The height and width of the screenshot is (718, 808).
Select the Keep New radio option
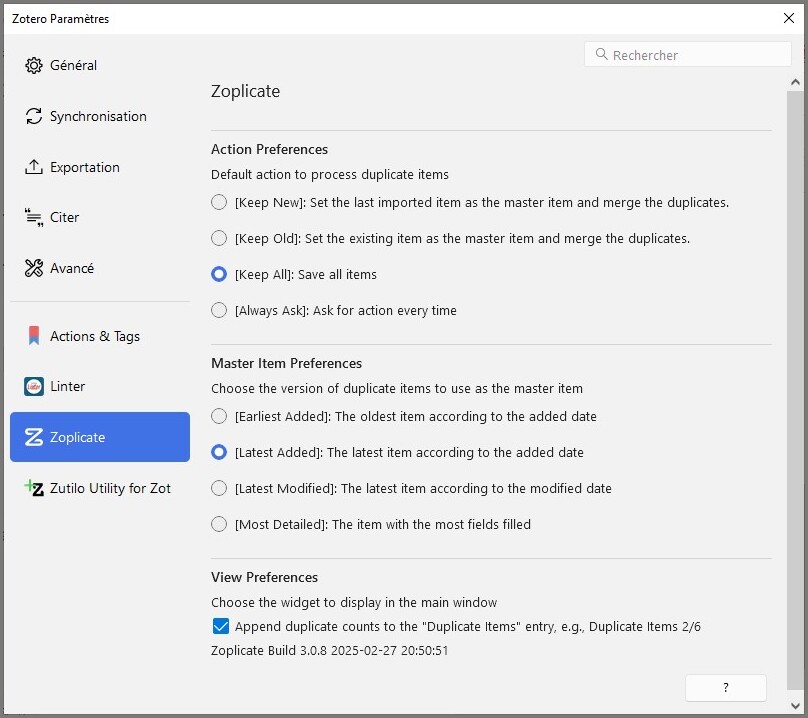tap(219, 202)
